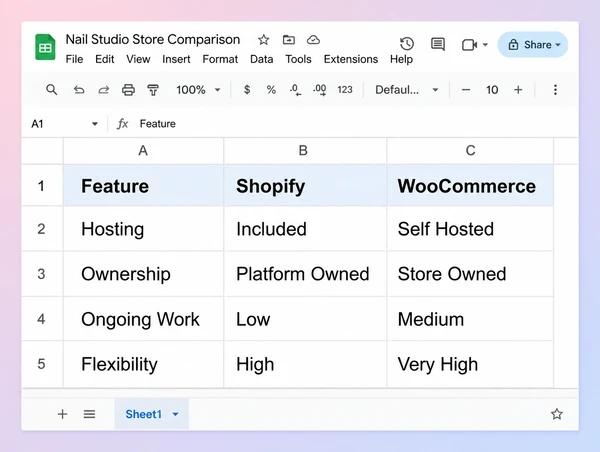The image size is (600, 452).
Task: Print the spreadsheet
Action: 128,90
